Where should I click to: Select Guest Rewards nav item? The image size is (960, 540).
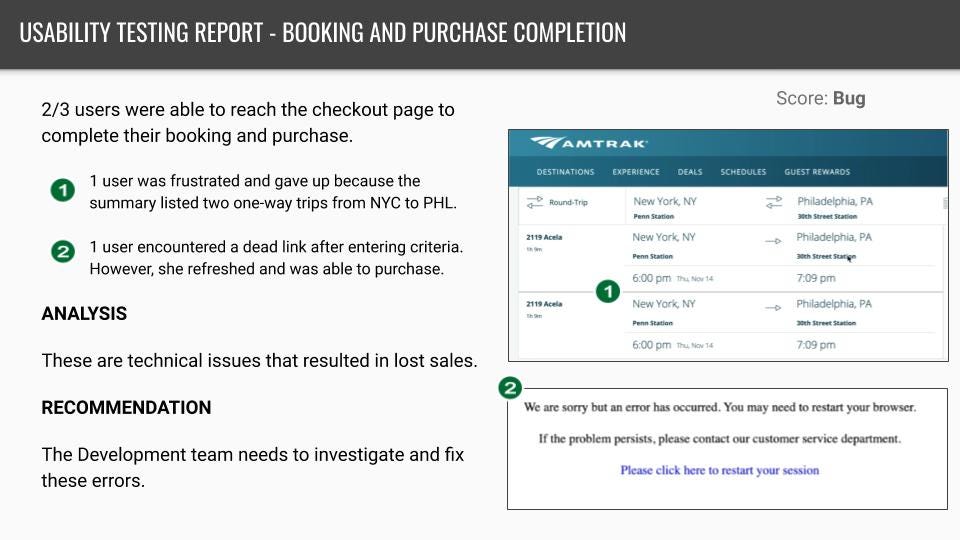817,172
